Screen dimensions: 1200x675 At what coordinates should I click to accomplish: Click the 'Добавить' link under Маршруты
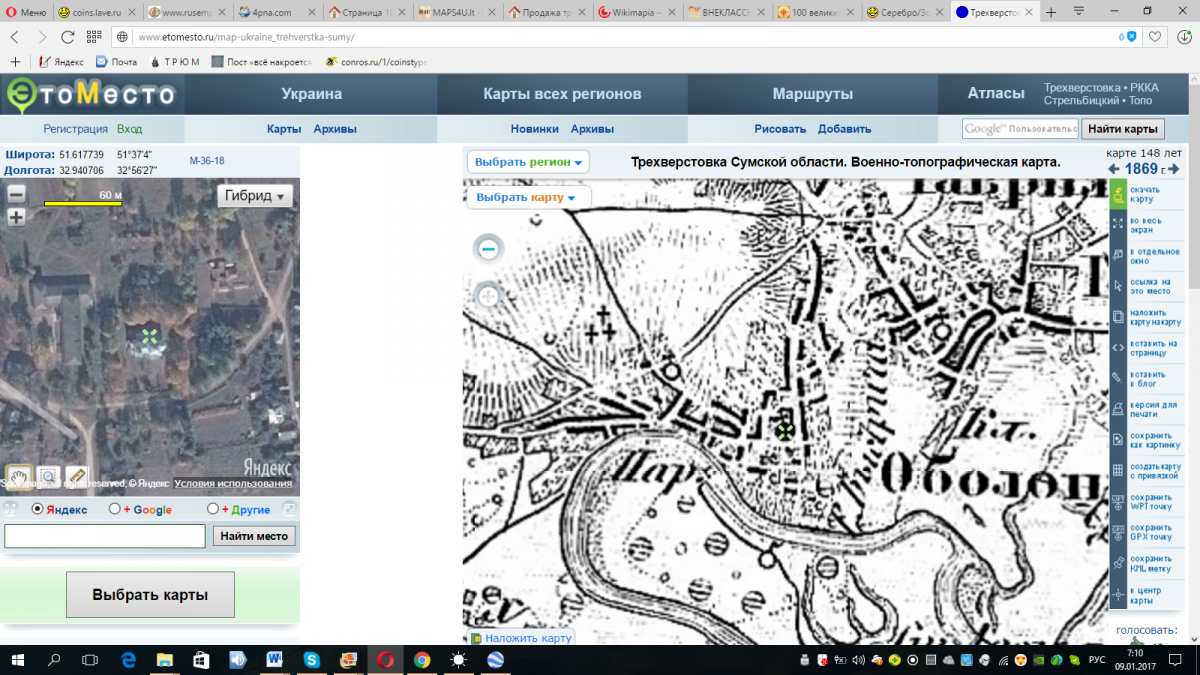click(844, 129)
